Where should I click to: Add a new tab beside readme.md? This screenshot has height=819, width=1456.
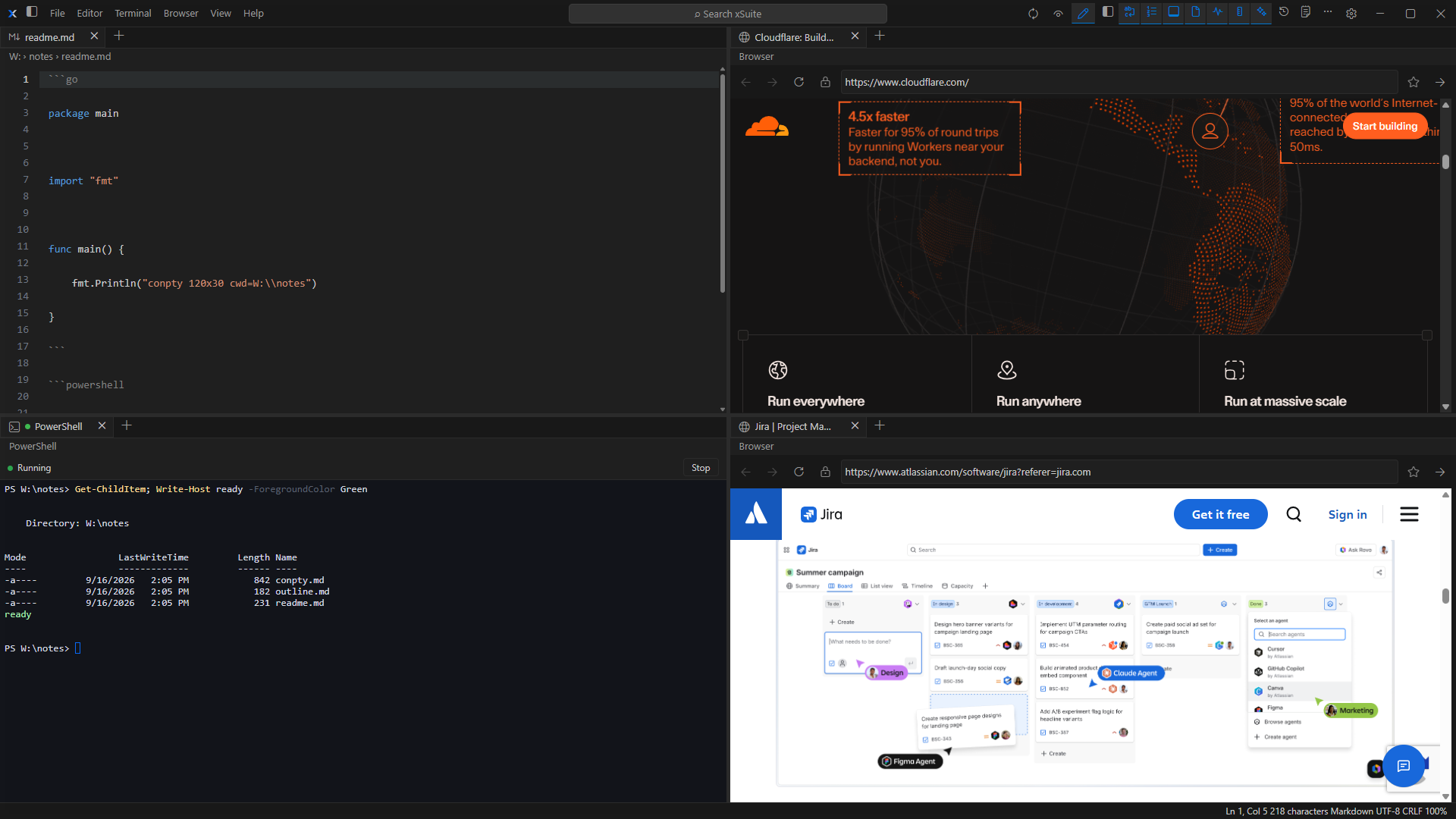(x=119, y=36)
